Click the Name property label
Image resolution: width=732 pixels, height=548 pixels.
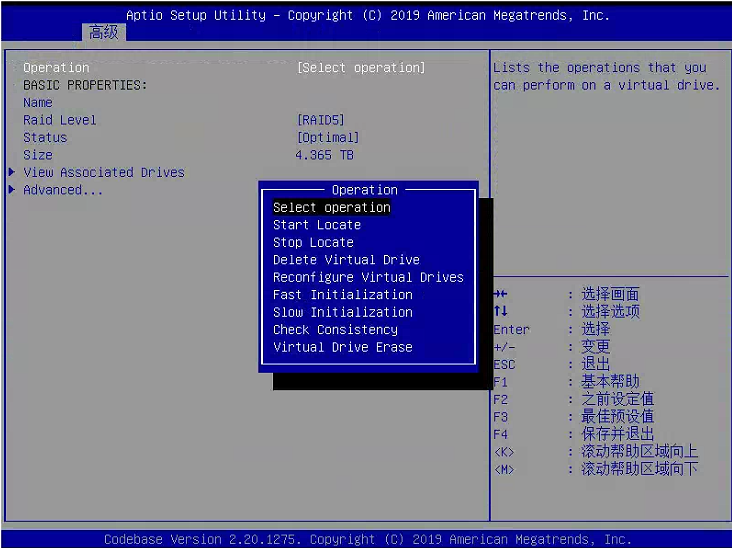[x=38, y=103]
